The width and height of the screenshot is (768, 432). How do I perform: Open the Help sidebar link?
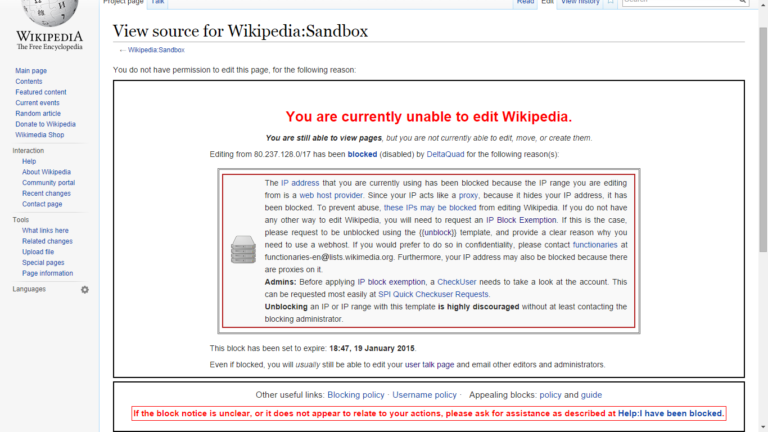[29, 161]
